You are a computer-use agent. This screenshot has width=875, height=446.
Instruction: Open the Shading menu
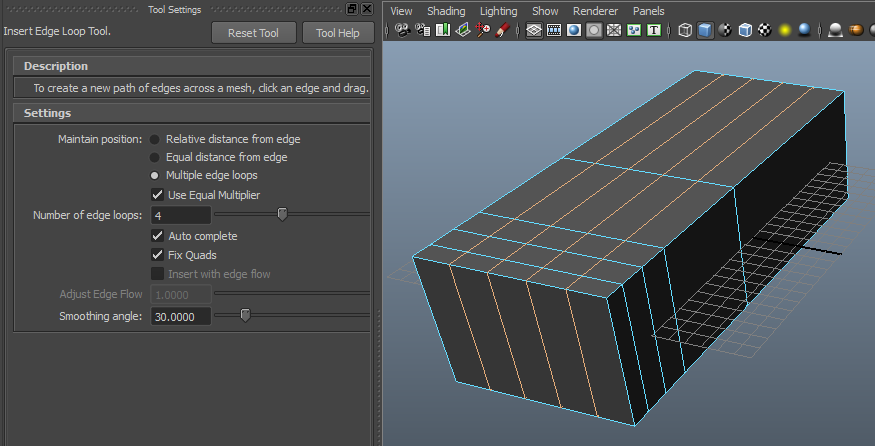point(446,11)
